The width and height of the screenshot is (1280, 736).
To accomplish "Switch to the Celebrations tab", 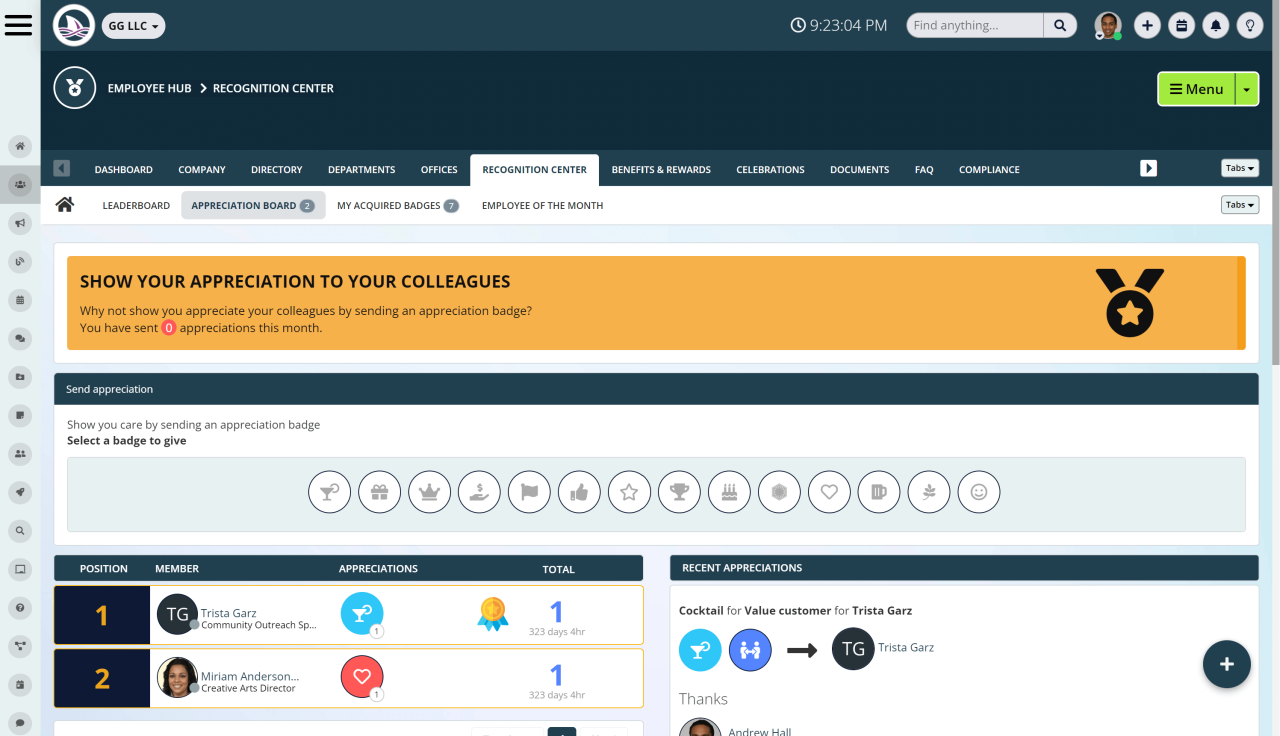I will point(770,169).
